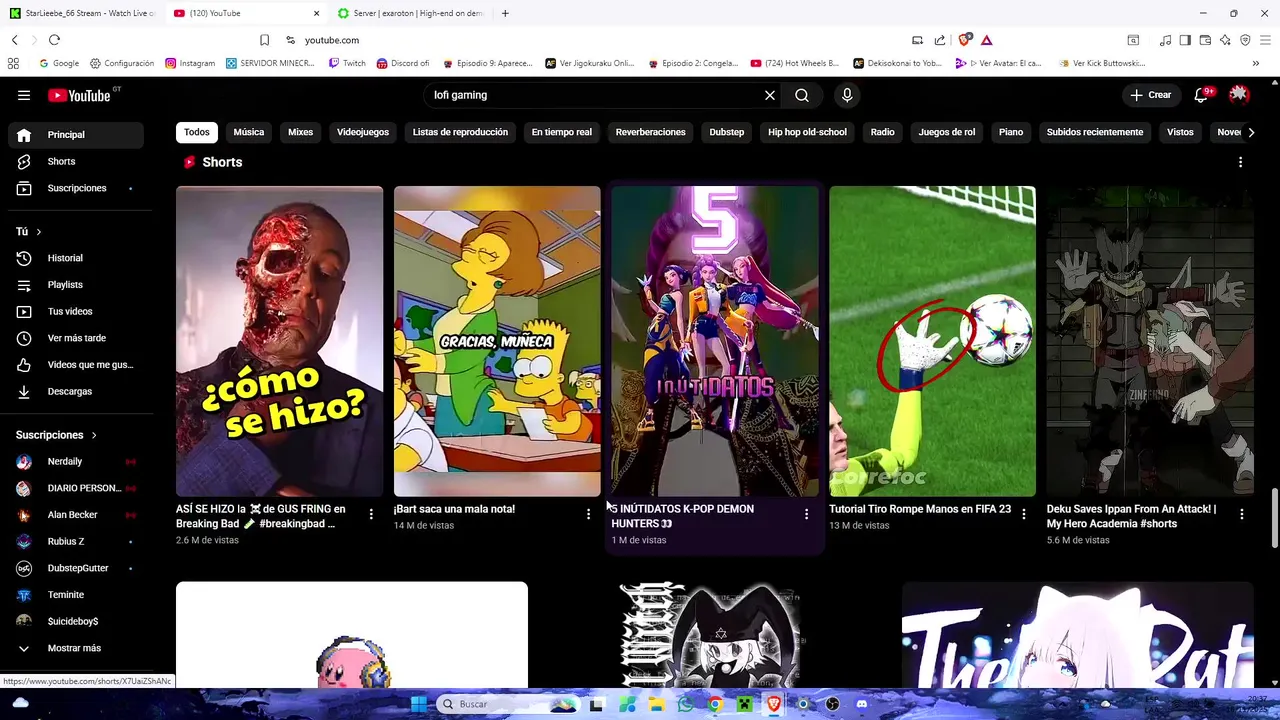Open the FIFA 23 goalkeeper short thumbnail

932,341
